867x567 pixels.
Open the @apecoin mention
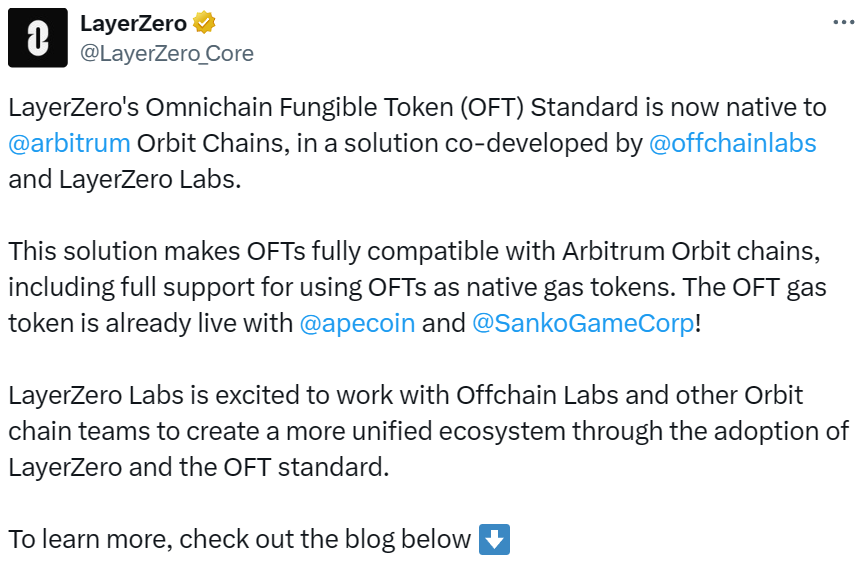pos(357,325)
